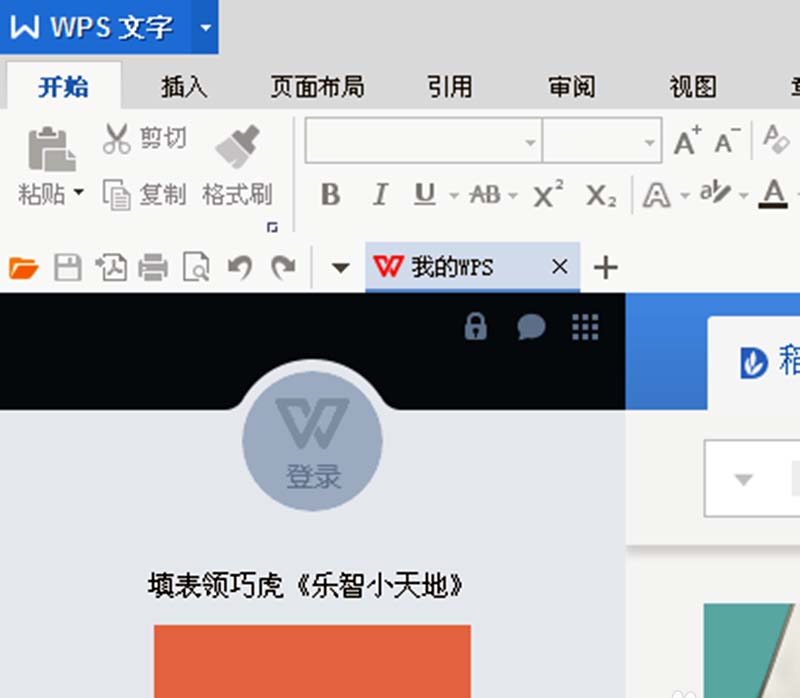
Task: Switch to the 插入 ribbon tab
Action: pyautogui.click(x=182, y=88)
